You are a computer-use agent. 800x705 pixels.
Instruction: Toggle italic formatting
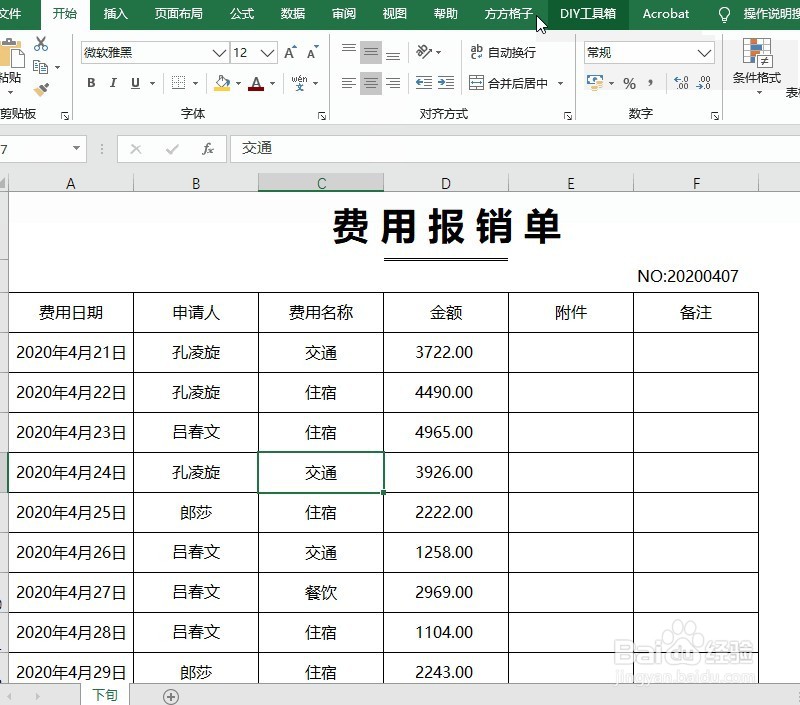(x=113, y=83)
